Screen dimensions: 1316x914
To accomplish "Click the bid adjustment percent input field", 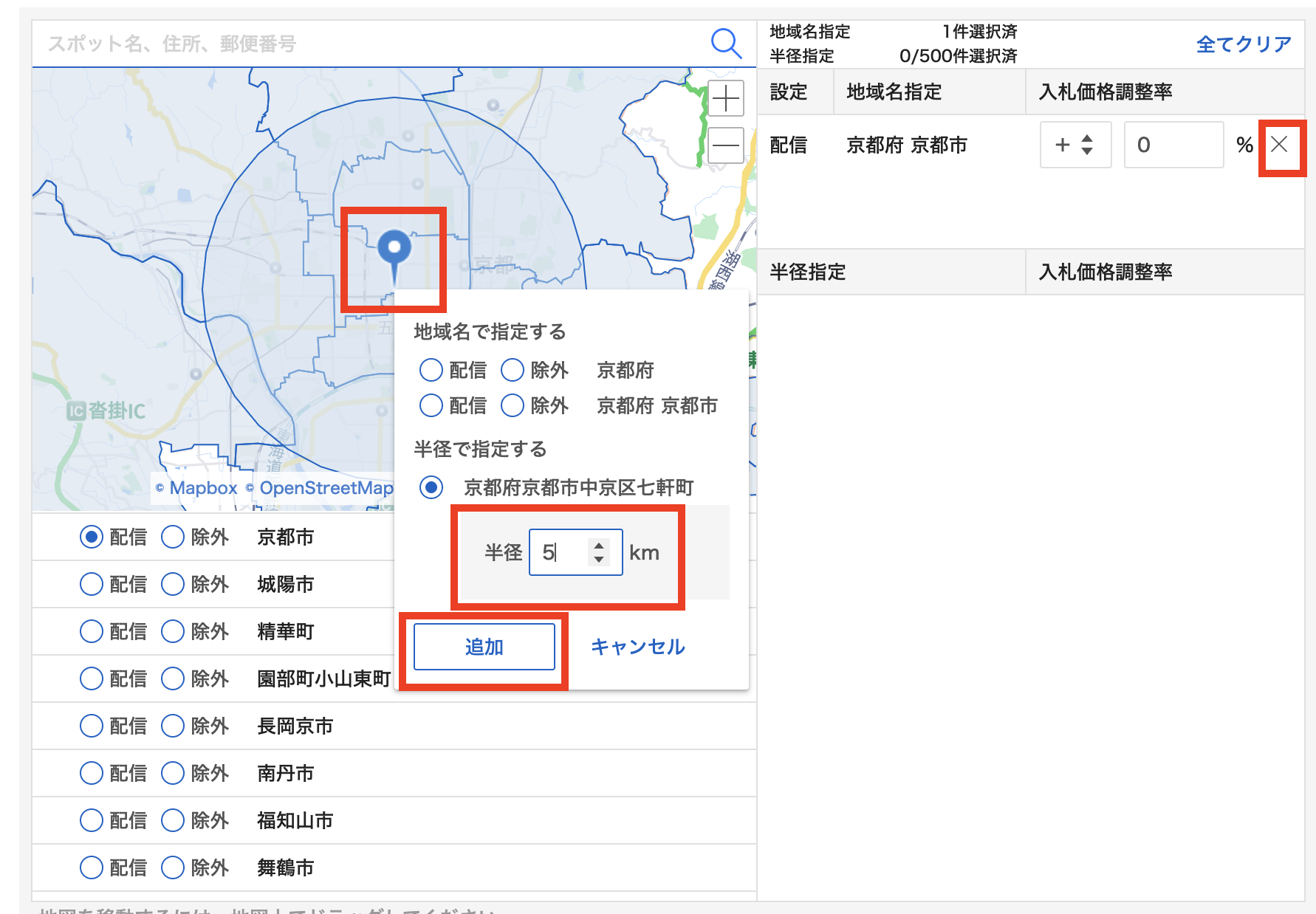I will [1172, 145].
